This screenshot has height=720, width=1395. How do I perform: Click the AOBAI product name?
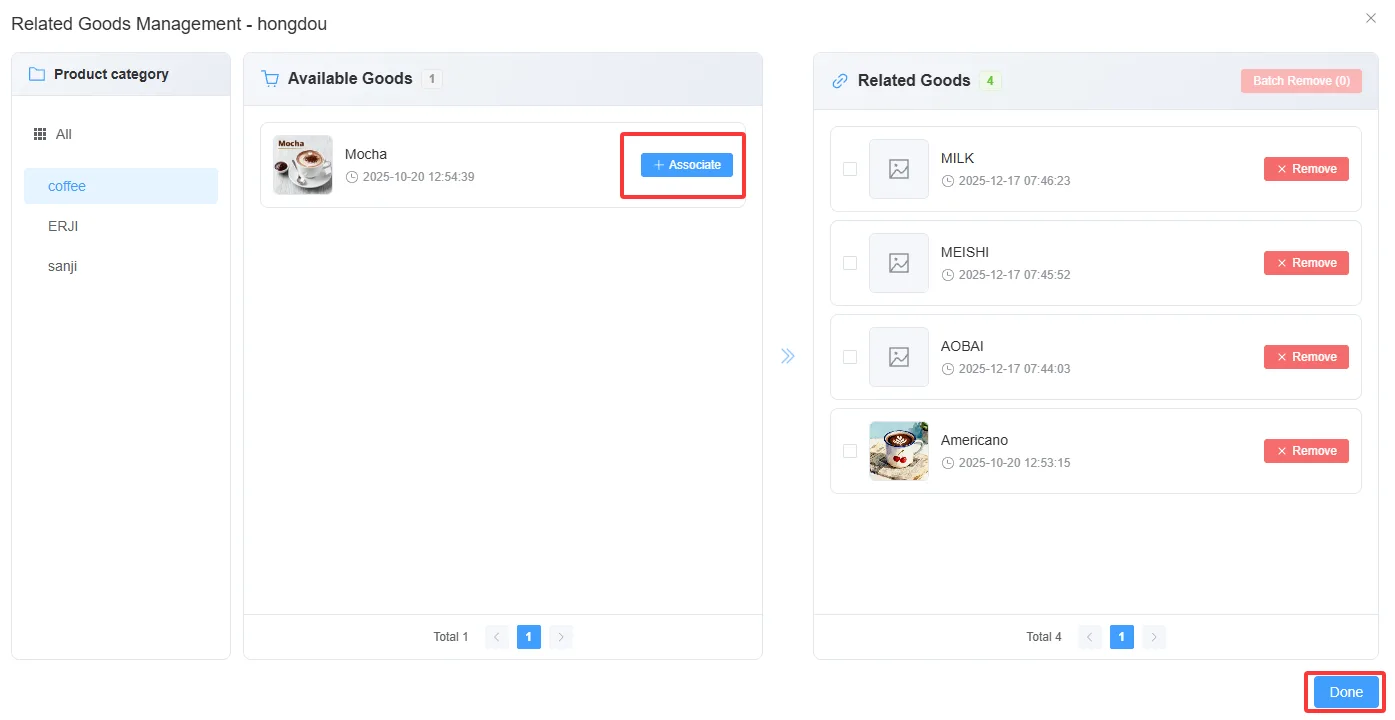(963, 346)
